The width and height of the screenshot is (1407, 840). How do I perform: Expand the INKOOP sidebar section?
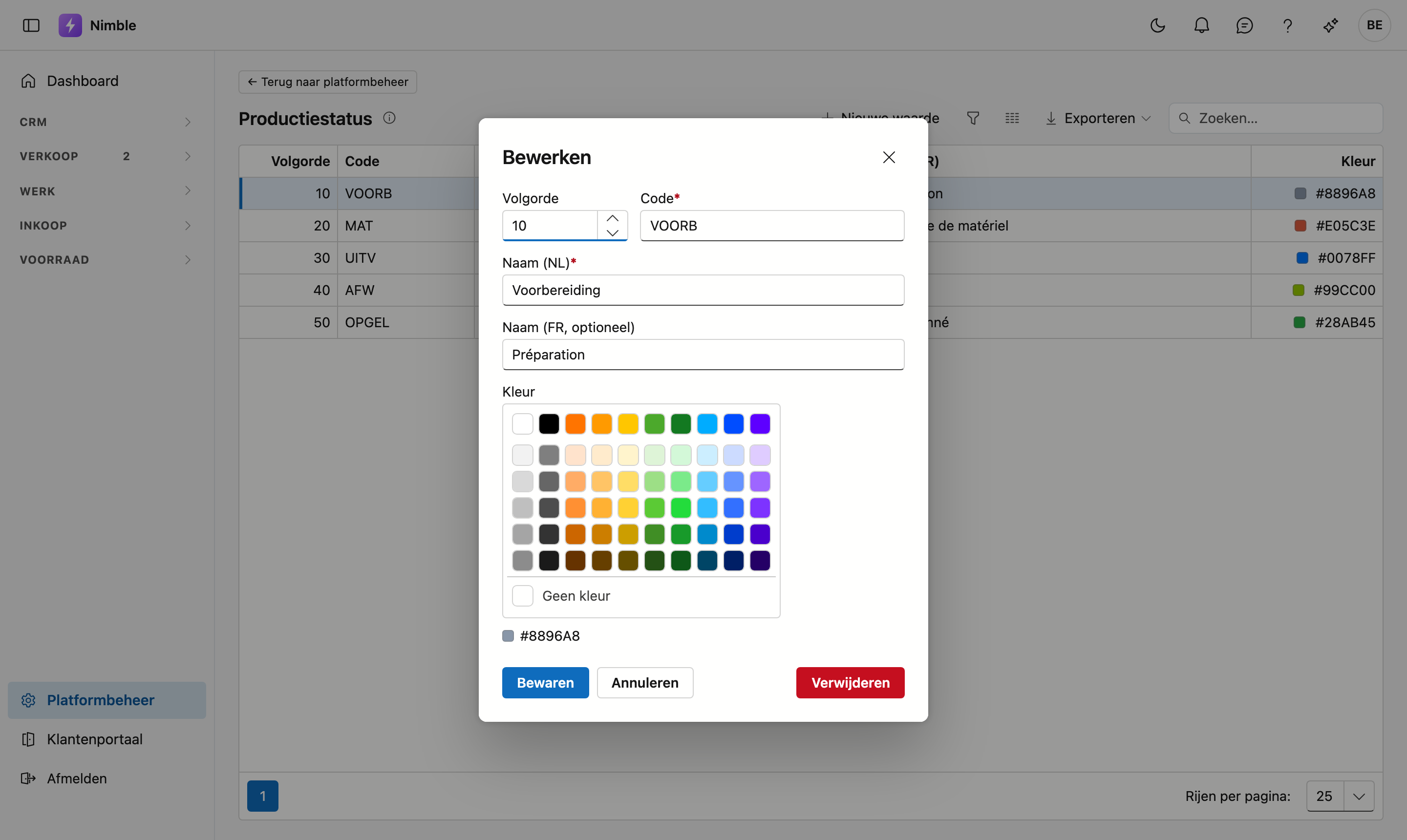(107, 225)
